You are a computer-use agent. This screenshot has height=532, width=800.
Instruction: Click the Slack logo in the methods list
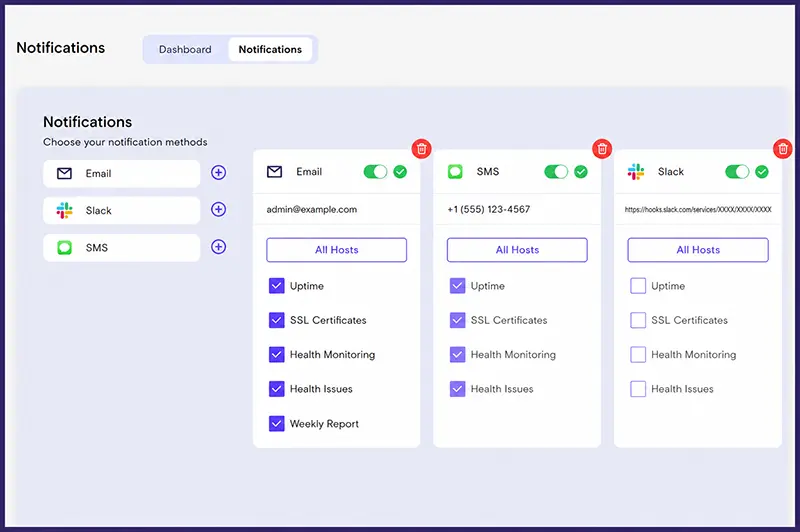[64, 210]
